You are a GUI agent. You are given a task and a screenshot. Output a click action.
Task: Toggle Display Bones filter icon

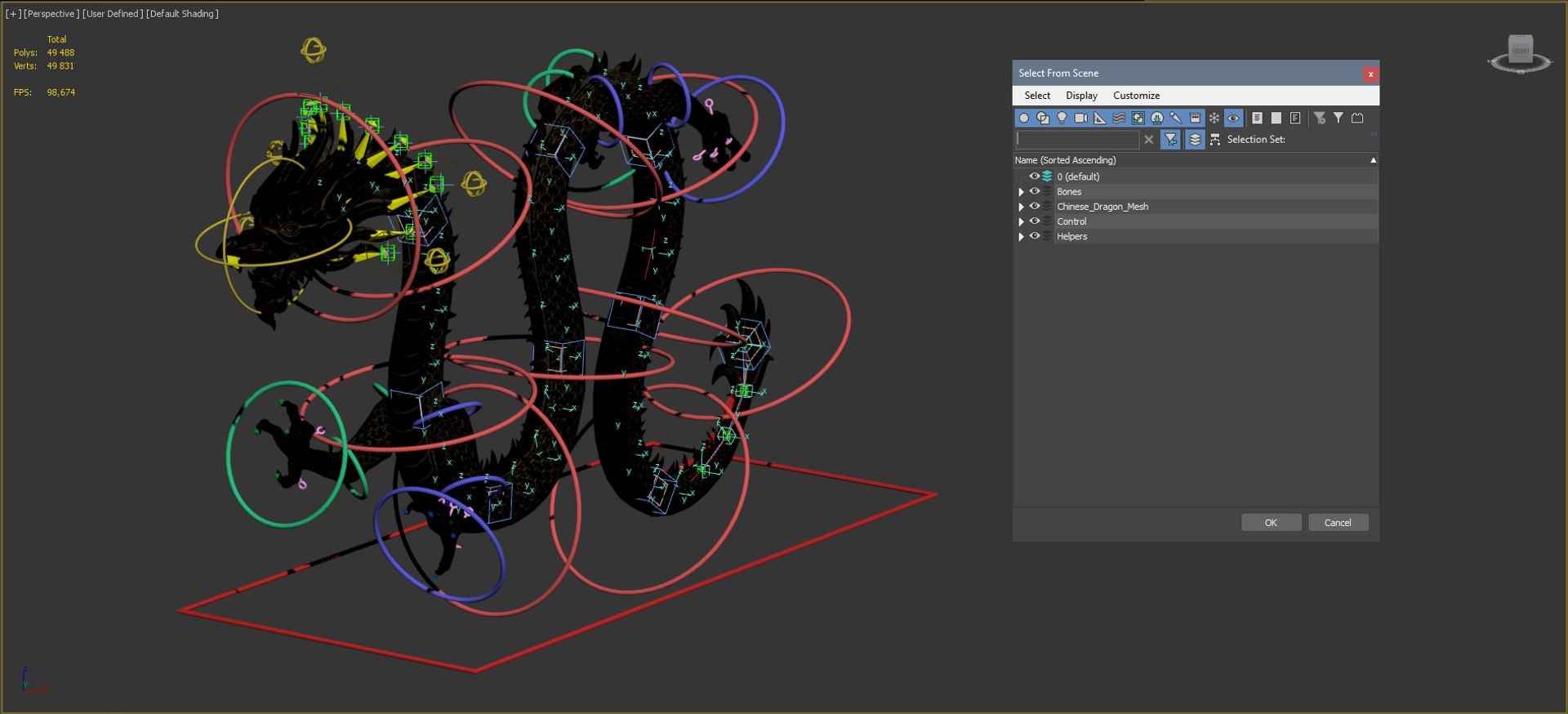[x=1176, y=118]
